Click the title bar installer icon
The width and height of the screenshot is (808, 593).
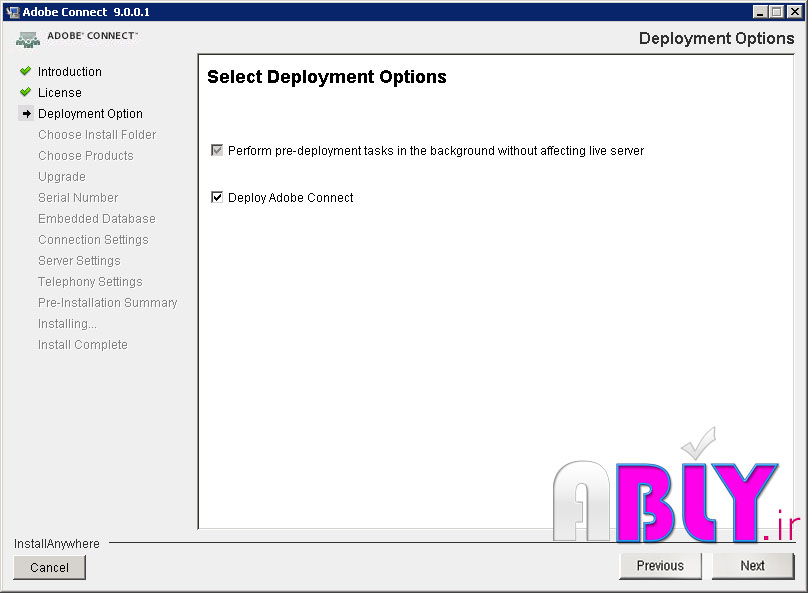coord(12,12)
